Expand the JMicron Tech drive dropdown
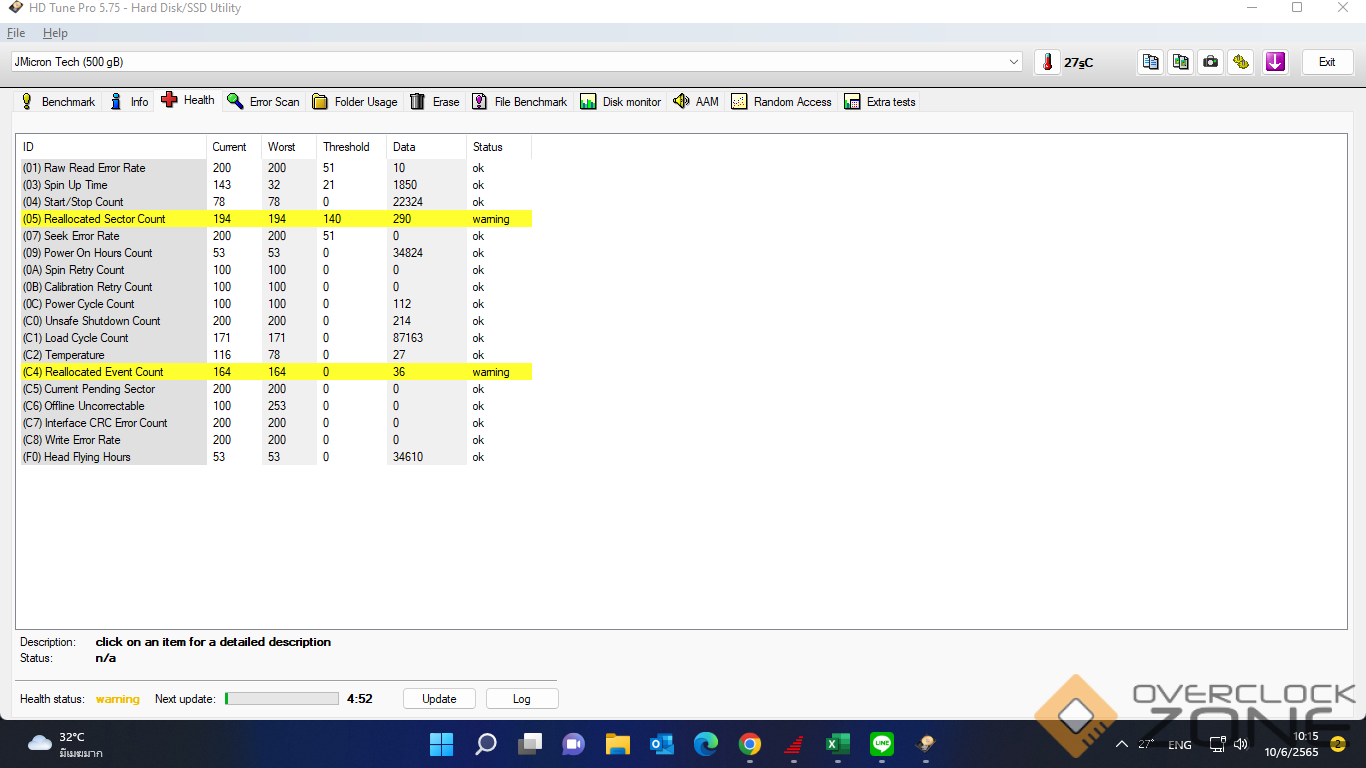 click(1014, 62)
